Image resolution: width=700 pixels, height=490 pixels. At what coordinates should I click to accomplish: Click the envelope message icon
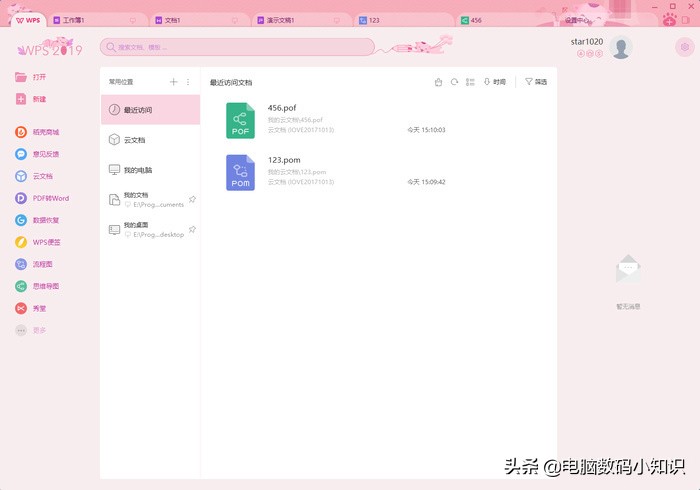[628, 268]
